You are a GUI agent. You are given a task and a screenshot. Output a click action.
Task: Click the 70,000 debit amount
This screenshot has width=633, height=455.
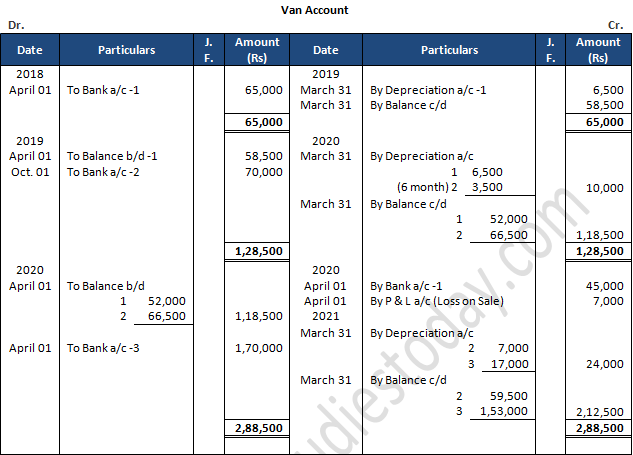[264, 172]
